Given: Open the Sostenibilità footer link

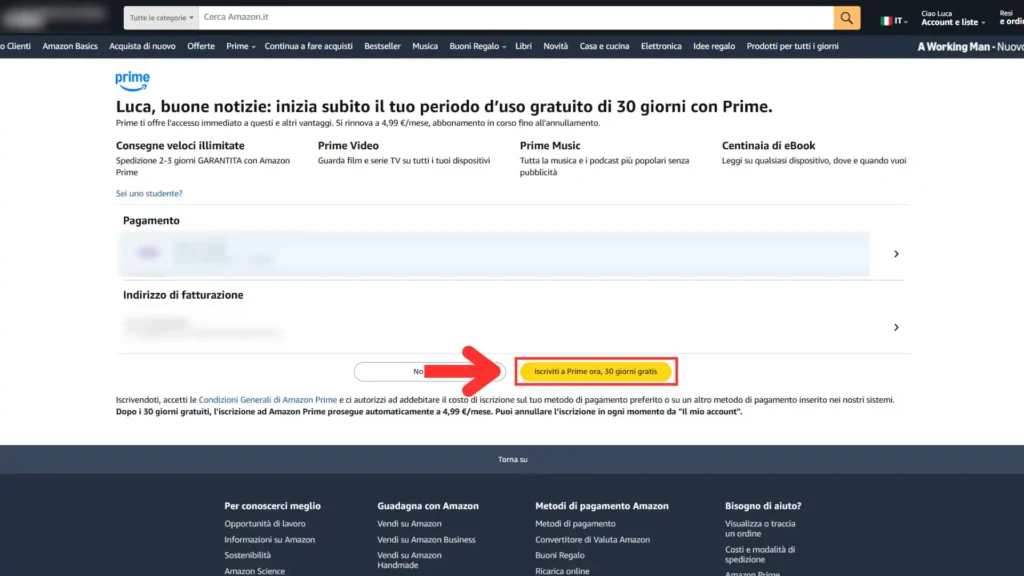Looking at the screenshot, I should click(247, 555).
